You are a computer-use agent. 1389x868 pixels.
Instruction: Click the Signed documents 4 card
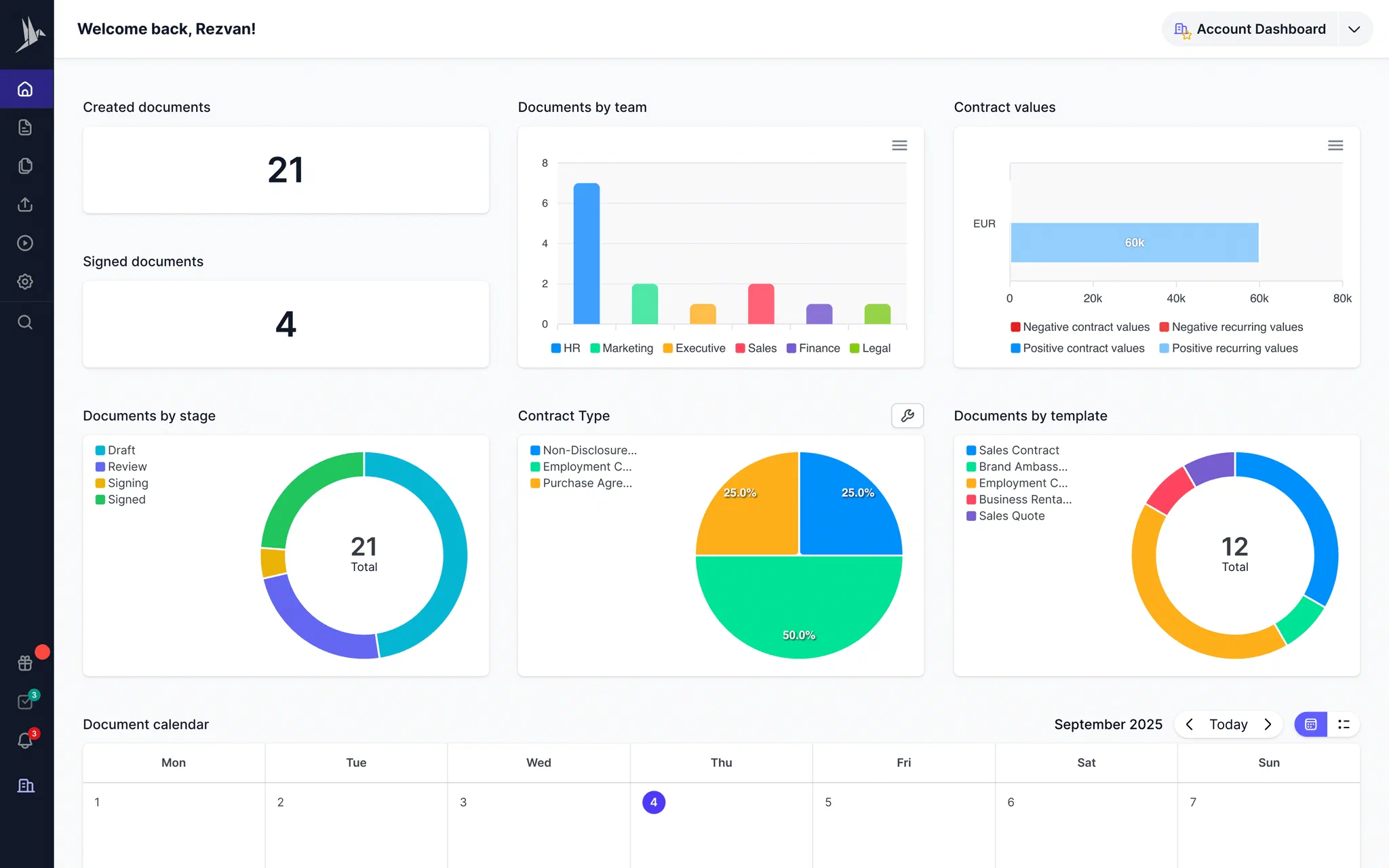point(286,324)
